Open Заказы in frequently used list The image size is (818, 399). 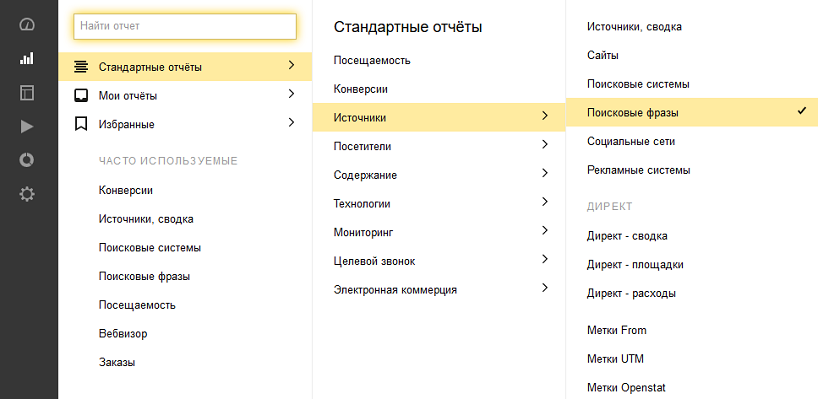click(117, 362)
